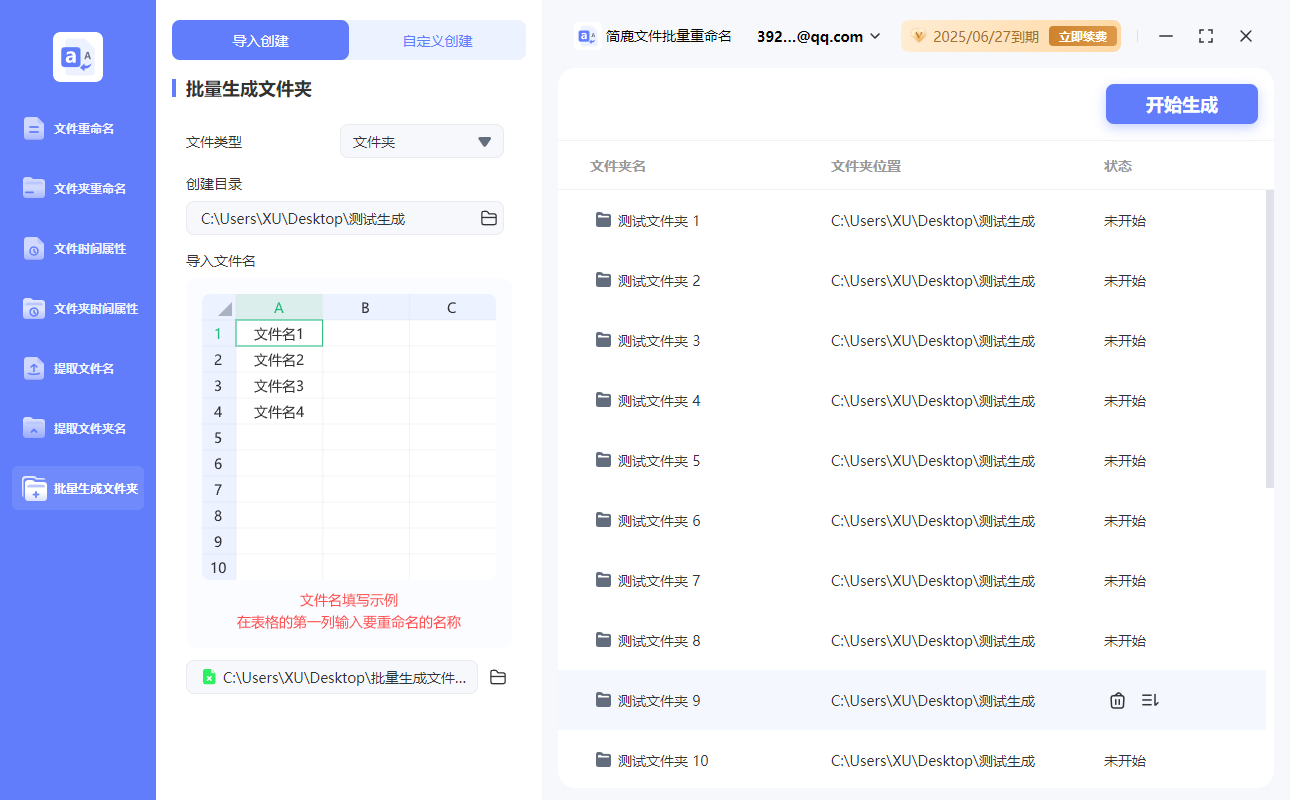The width and height of the screenshot is (1290, 800).
Task: Expand the account menu for 392...@qq.com
Action: tap(817, 36)
